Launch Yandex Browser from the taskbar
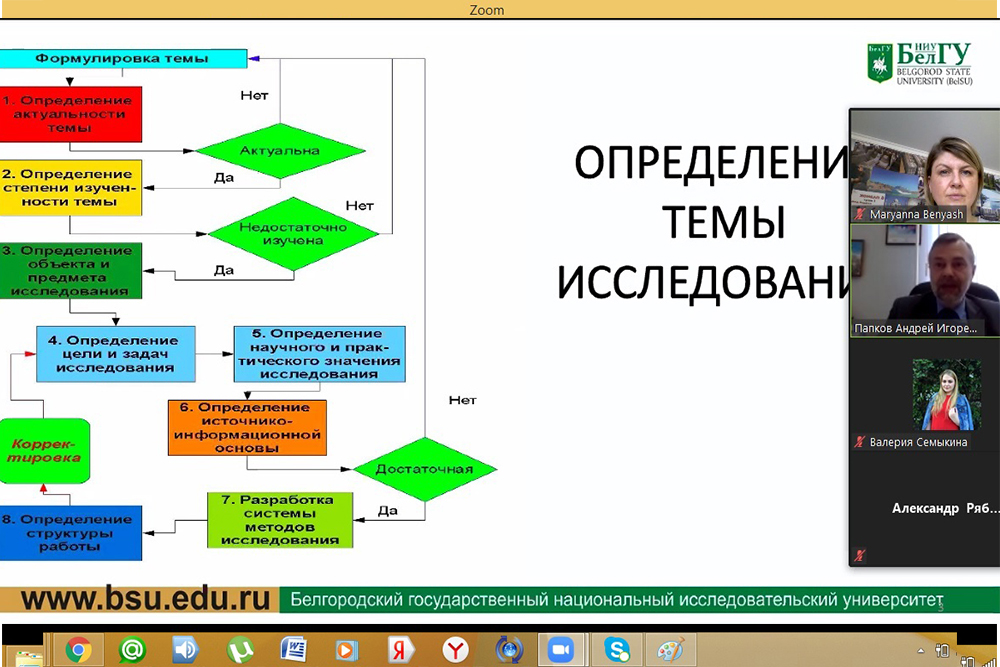 (x=455, y=650)
